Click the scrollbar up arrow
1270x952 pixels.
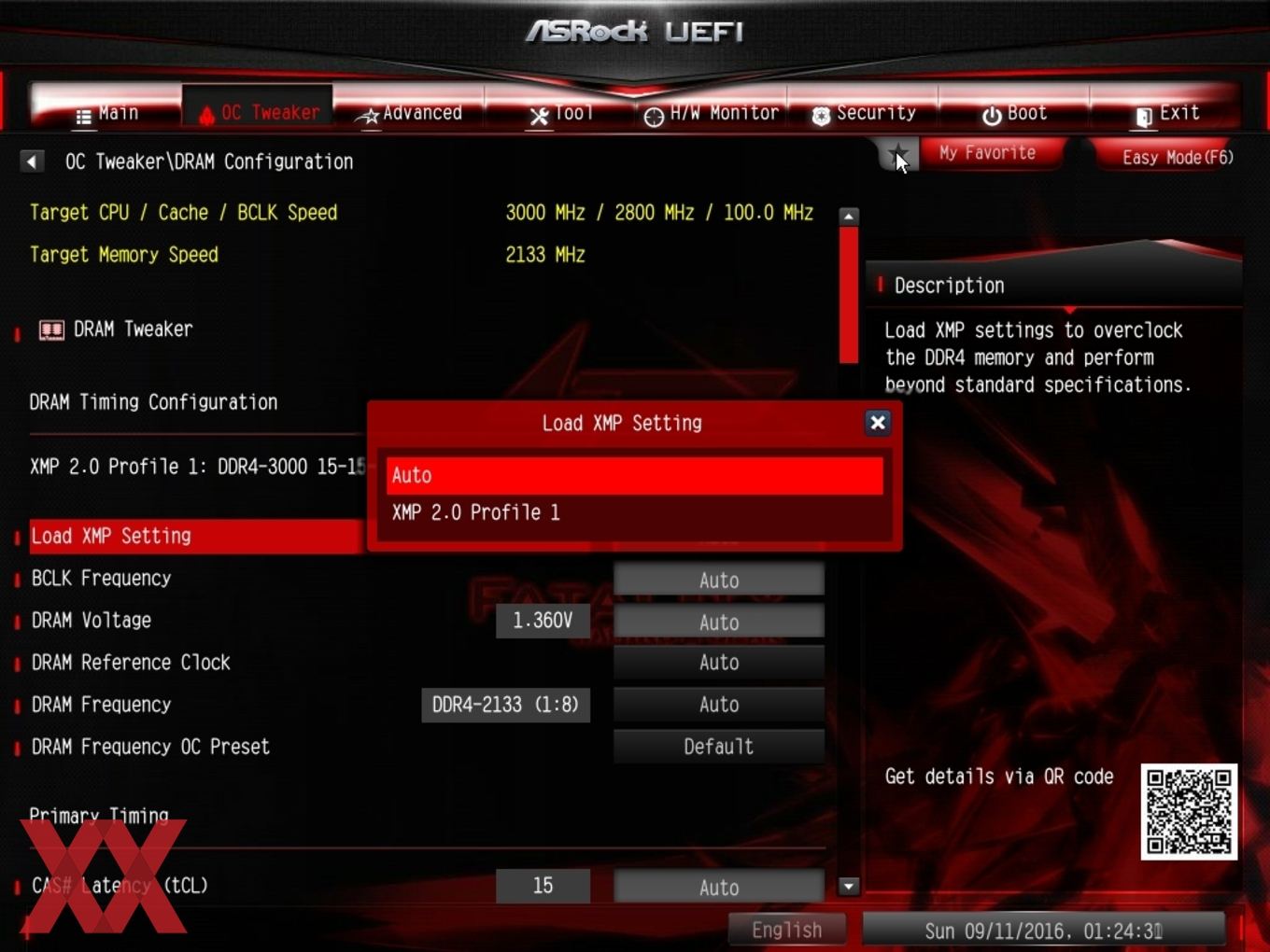[849, 217]
